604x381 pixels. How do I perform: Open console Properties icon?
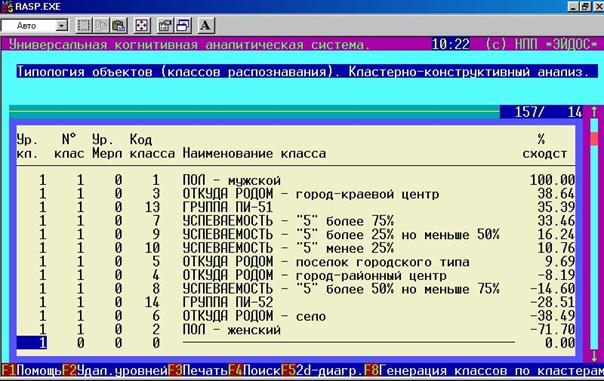point(164,25)
